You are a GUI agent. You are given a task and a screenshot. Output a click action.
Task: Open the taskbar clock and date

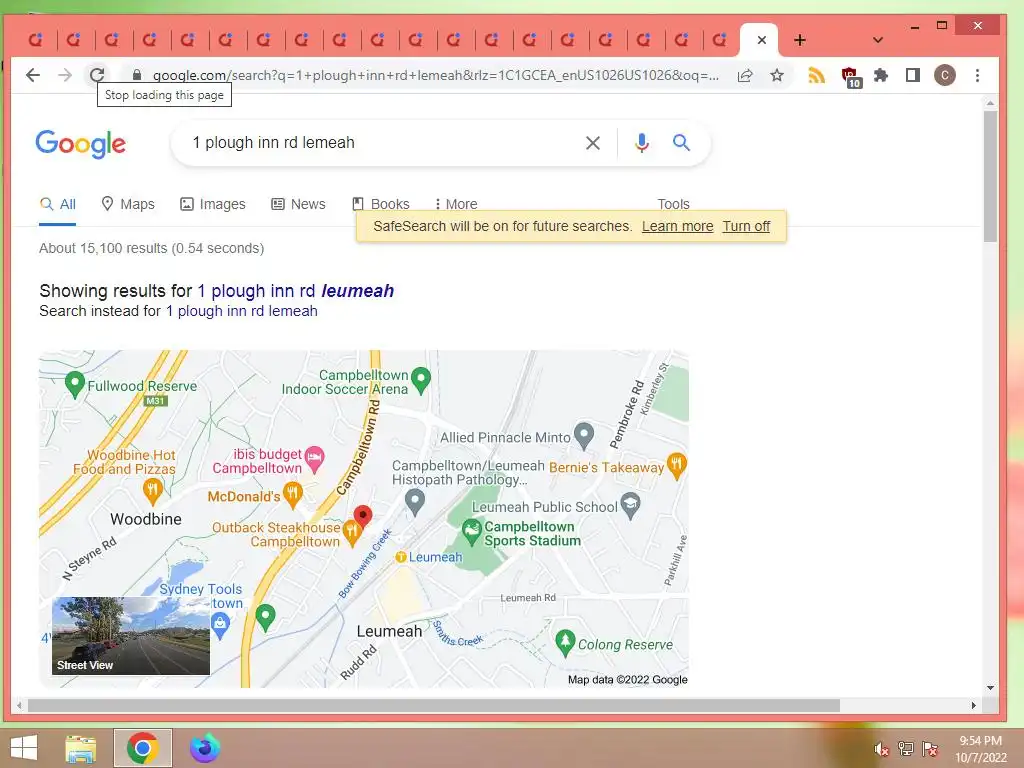(x=981, y=749)
